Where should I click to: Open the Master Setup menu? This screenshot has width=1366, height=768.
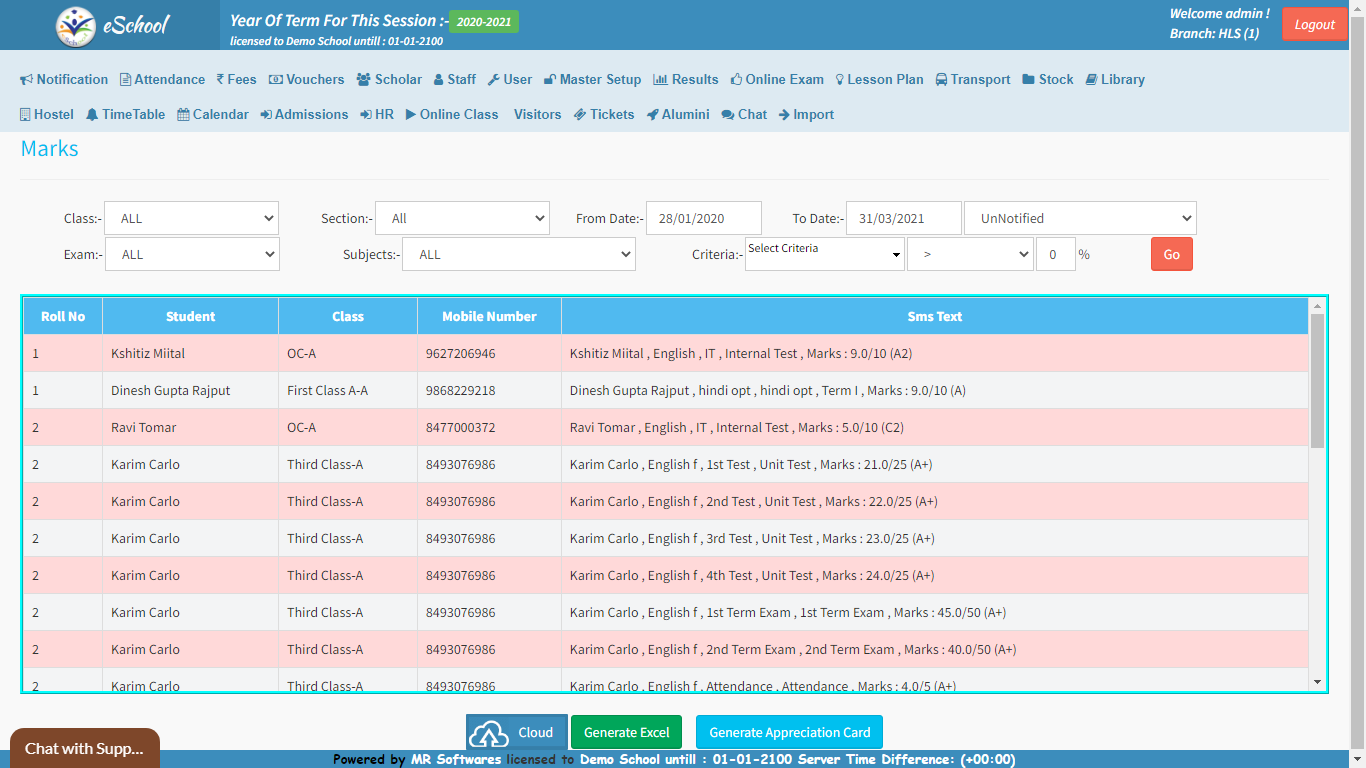pyautogui.click(x=592, y=80)
